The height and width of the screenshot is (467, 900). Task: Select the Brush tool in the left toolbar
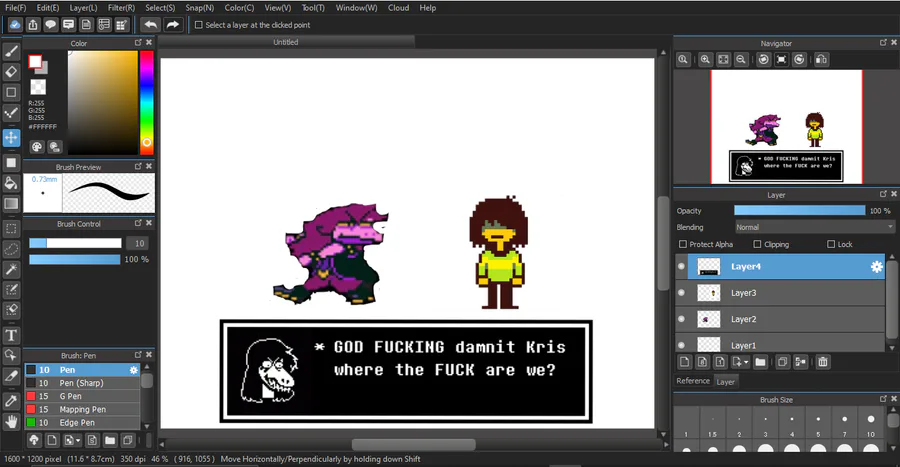(11, 52)
